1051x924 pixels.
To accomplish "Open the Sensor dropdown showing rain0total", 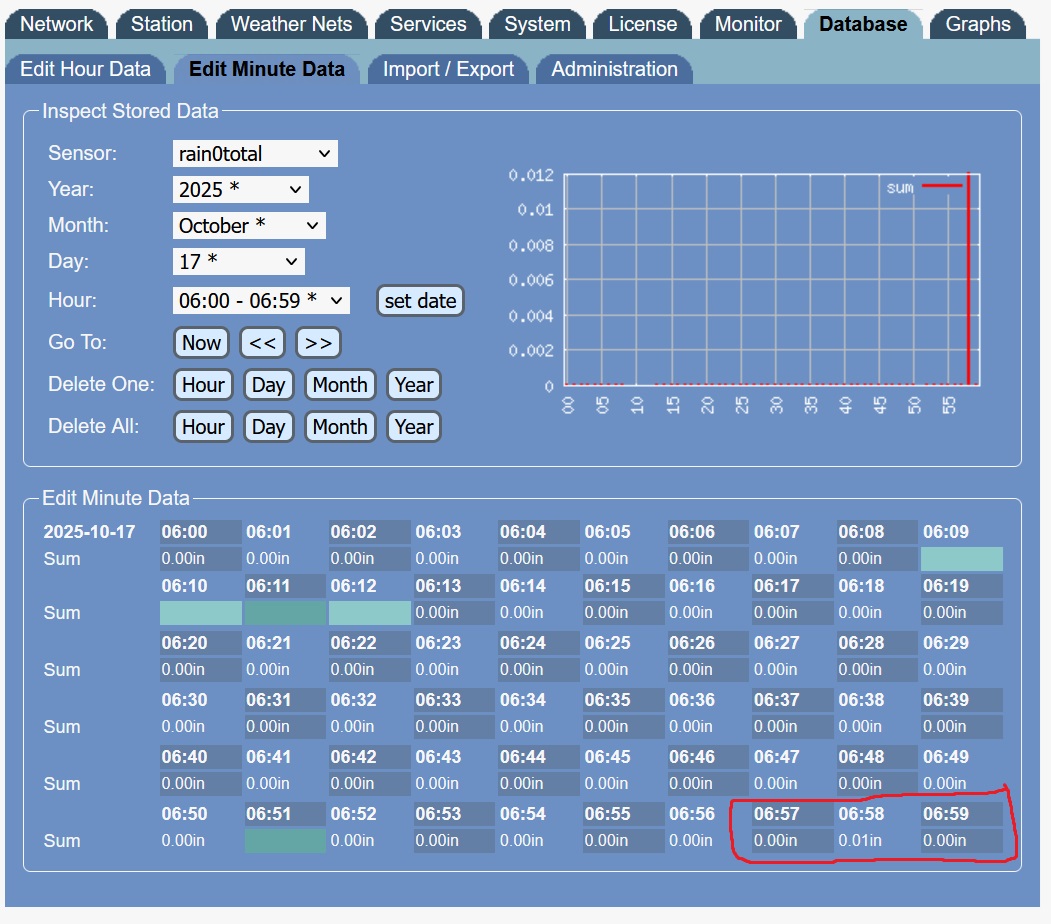I will (x=255, y=154).
